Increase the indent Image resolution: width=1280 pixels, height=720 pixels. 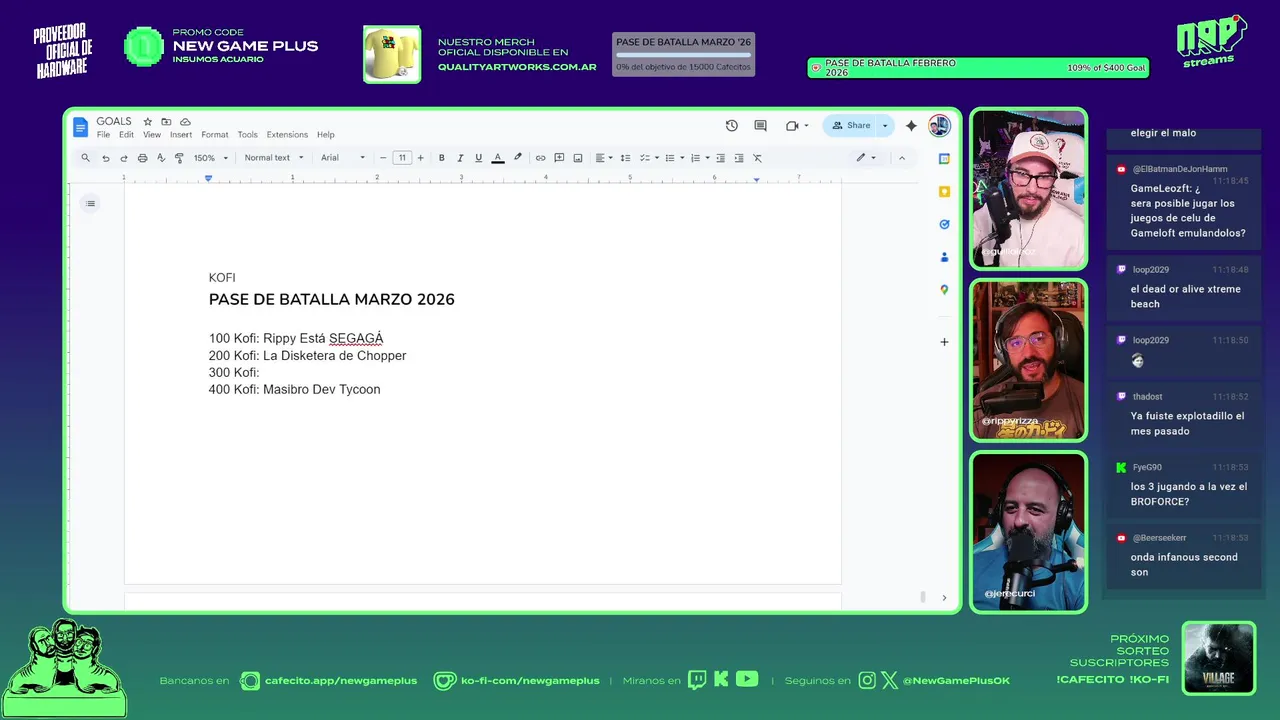(739, 158)
